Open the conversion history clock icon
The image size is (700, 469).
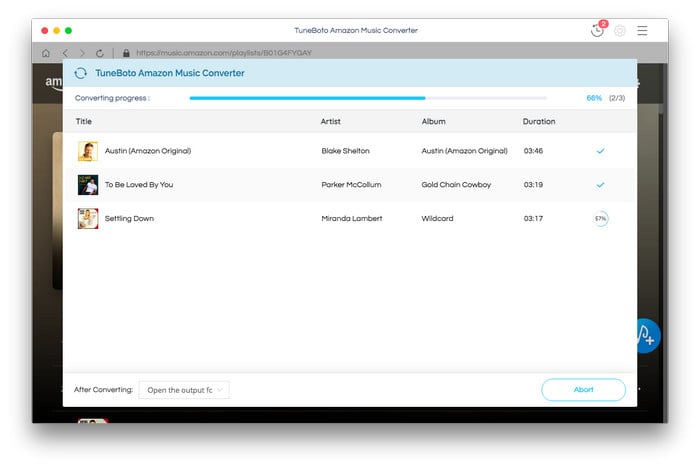tap(597, 30)
